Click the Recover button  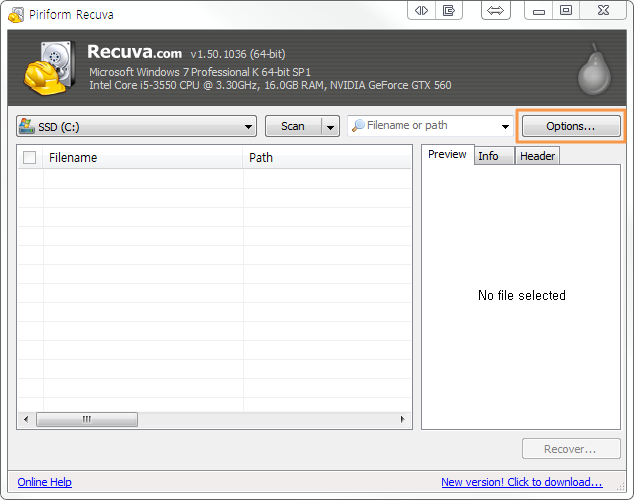pos(571,449)
